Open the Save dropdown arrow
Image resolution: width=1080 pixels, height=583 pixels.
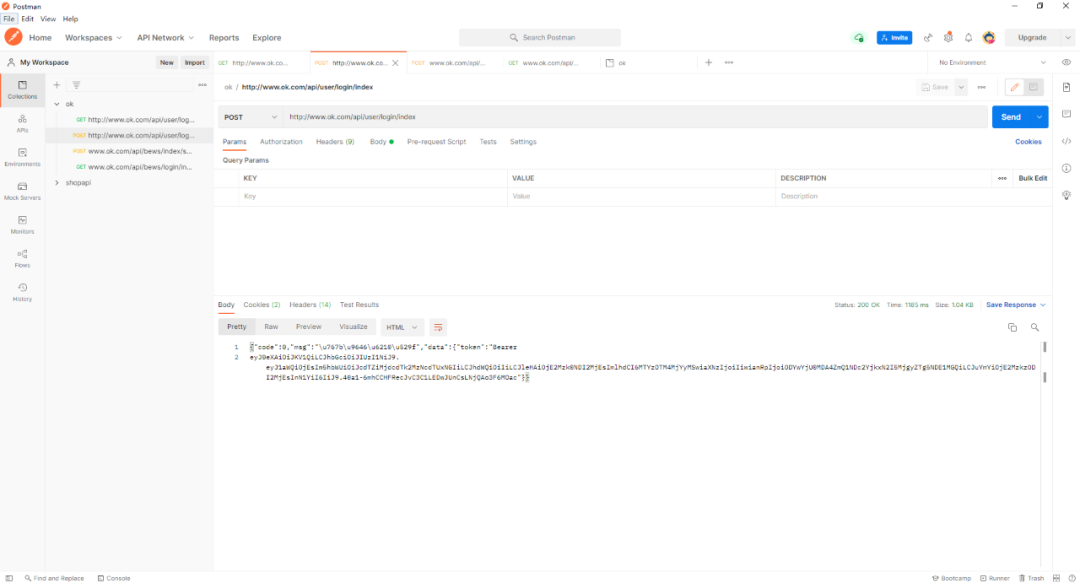tap(961, 88)
